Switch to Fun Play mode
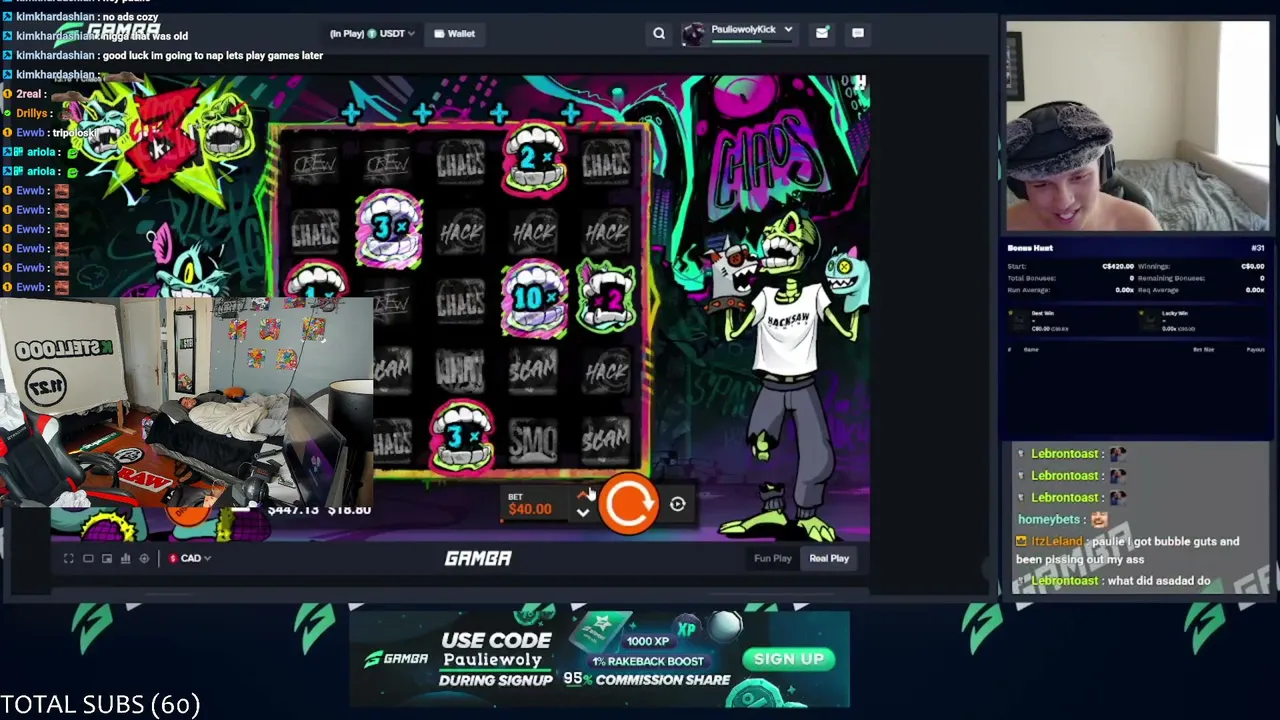This screenshot has height=720, width=1280. (772, 558)
